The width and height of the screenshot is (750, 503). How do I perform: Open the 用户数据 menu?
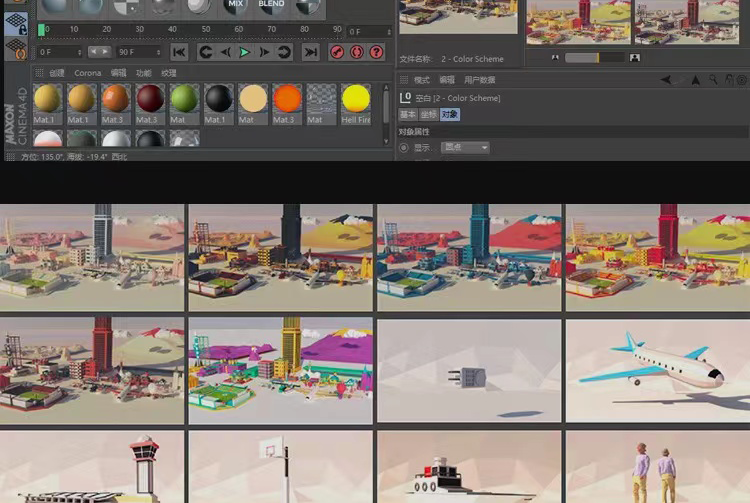[480, 80]
